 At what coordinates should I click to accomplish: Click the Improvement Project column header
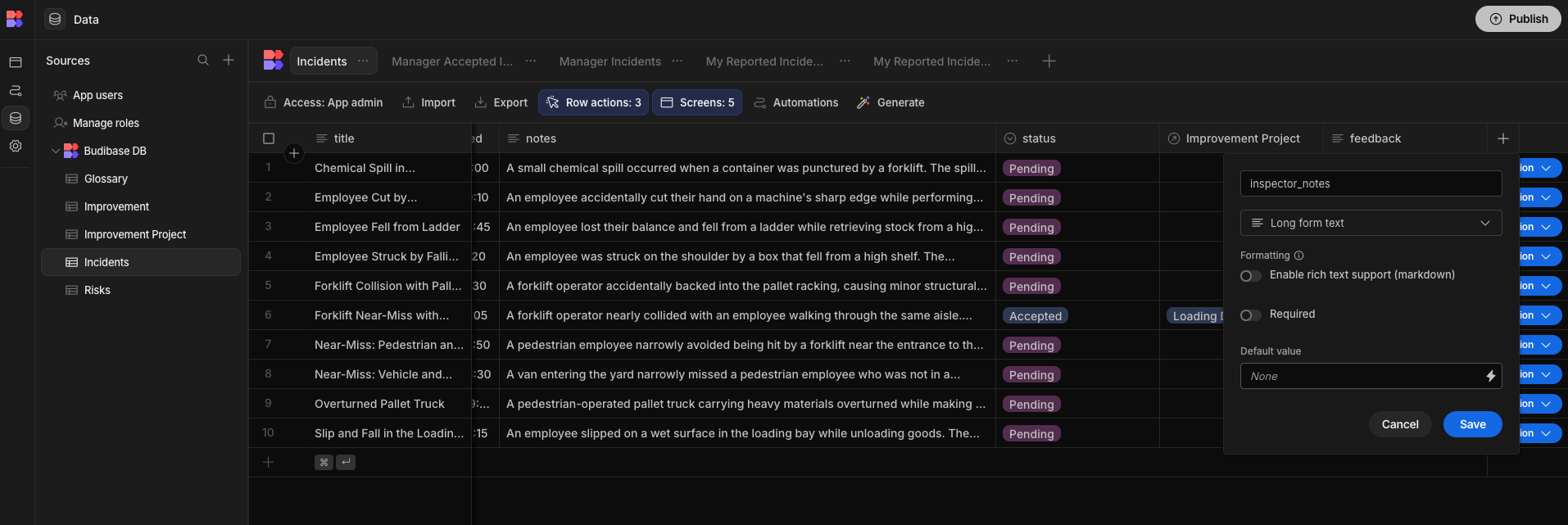click(1241, 138)
